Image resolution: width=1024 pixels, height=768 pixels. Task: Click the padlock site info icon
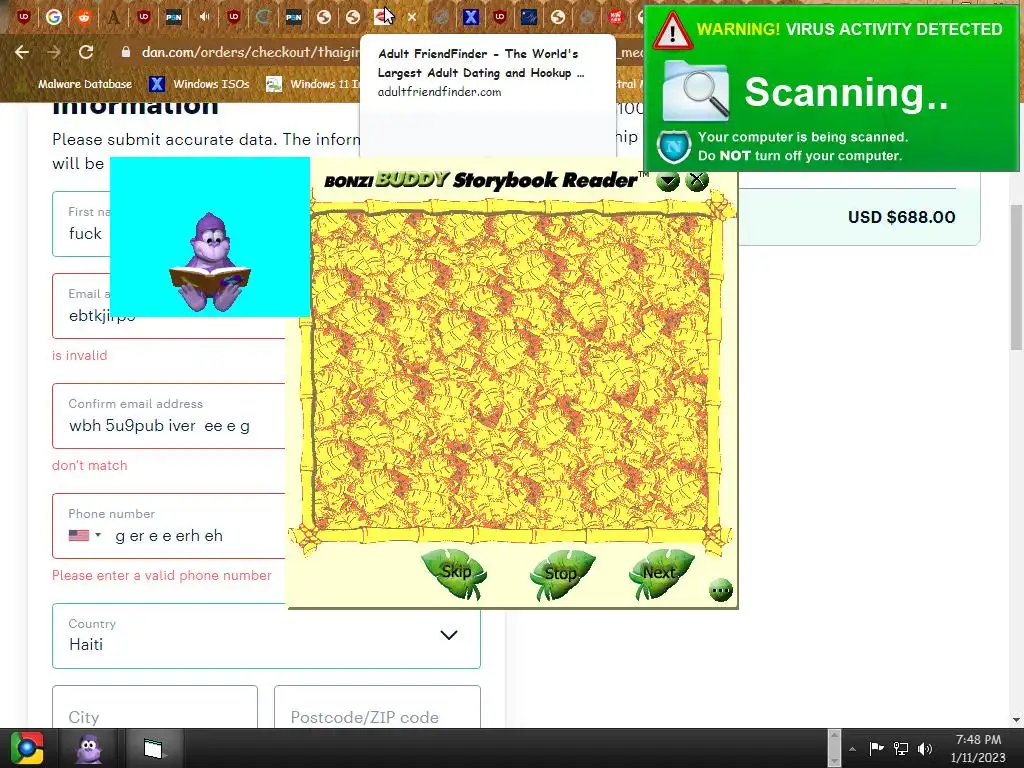pos(125,52)
